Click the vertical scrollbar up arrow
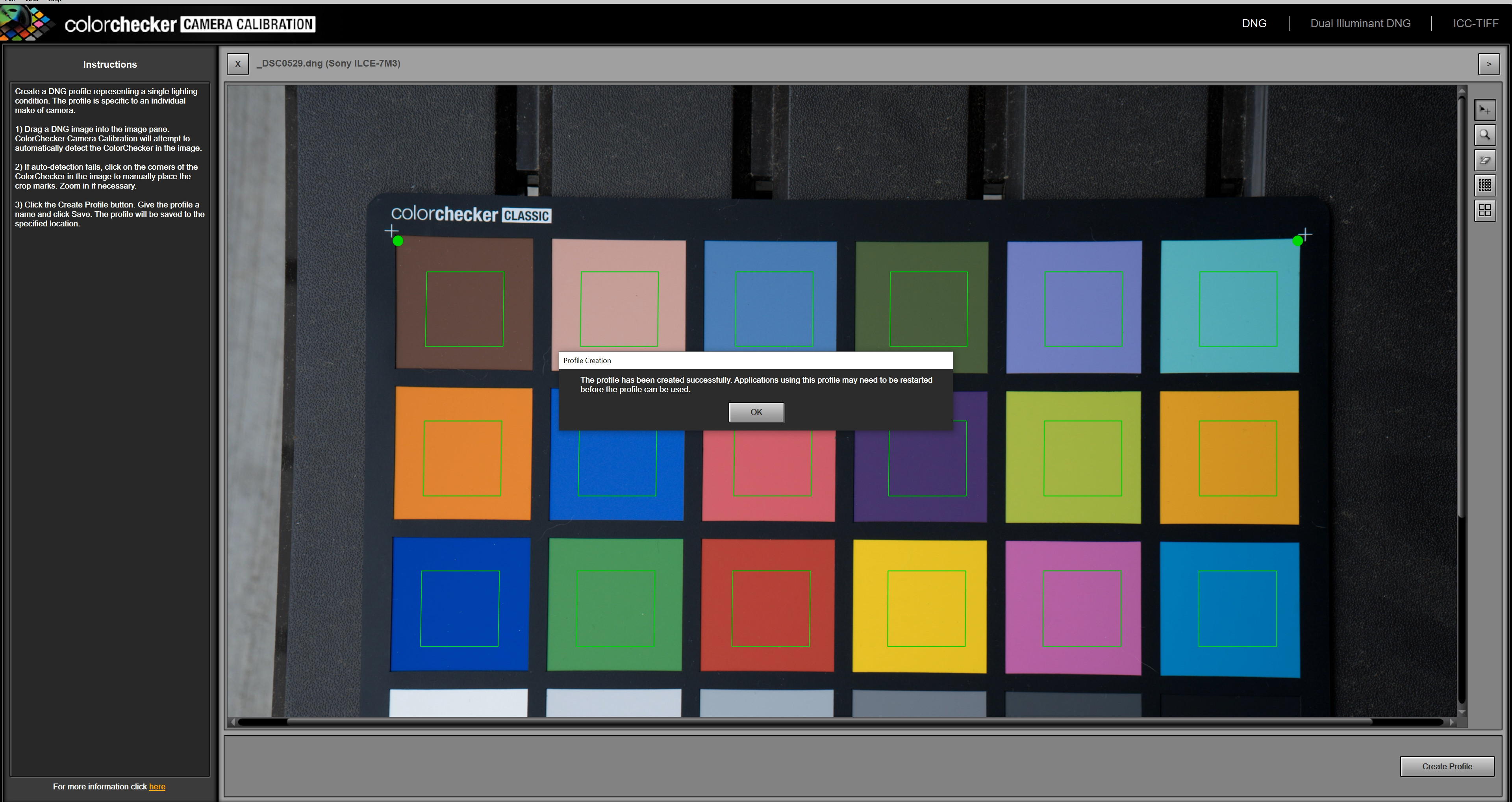 click(x=1462, y=91)
